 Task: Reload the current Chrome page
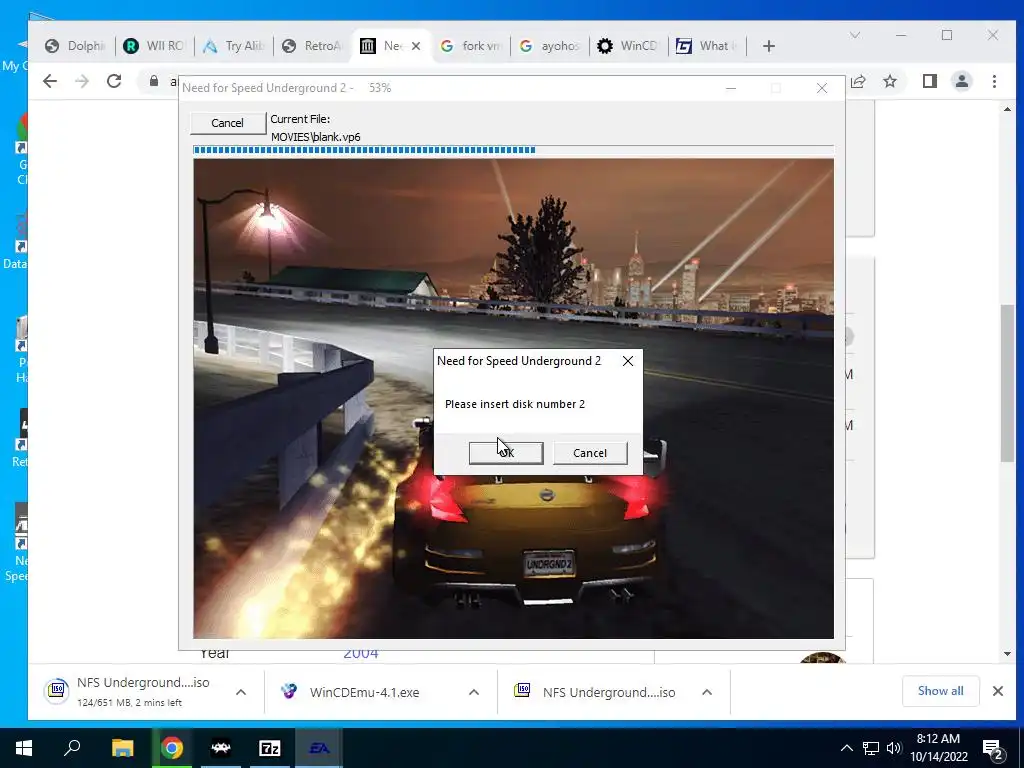point(114,81)
